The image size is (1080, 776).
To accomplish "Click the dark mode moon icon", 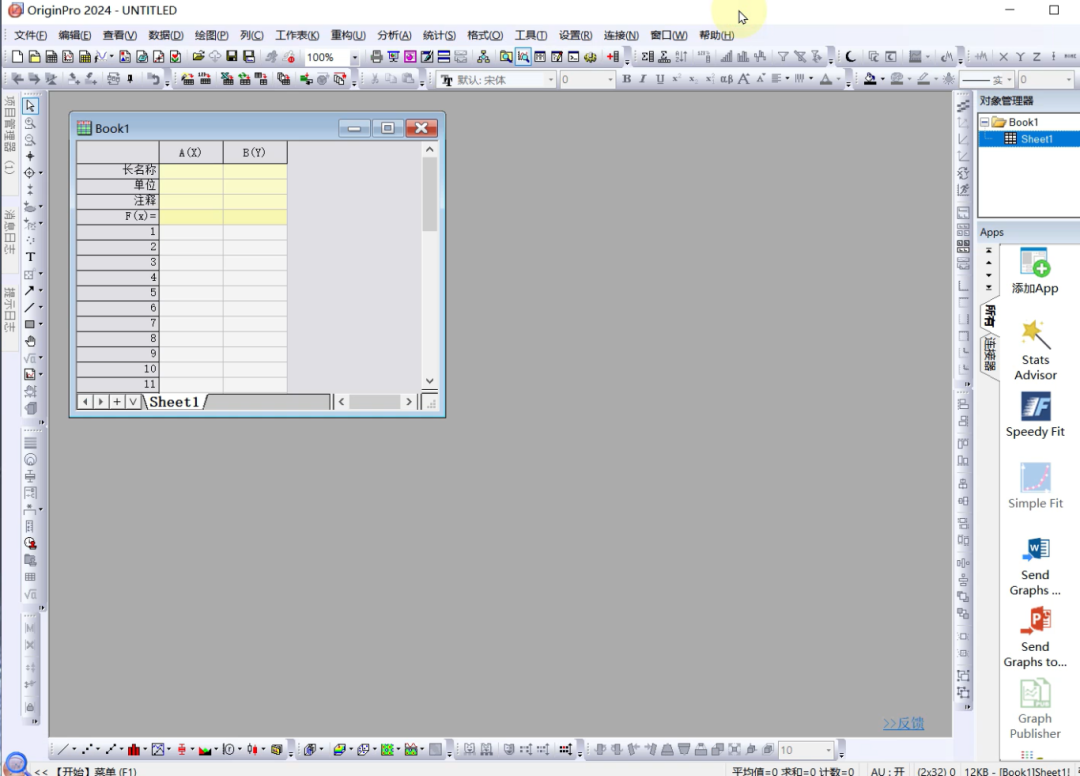I will coord(851,57).
